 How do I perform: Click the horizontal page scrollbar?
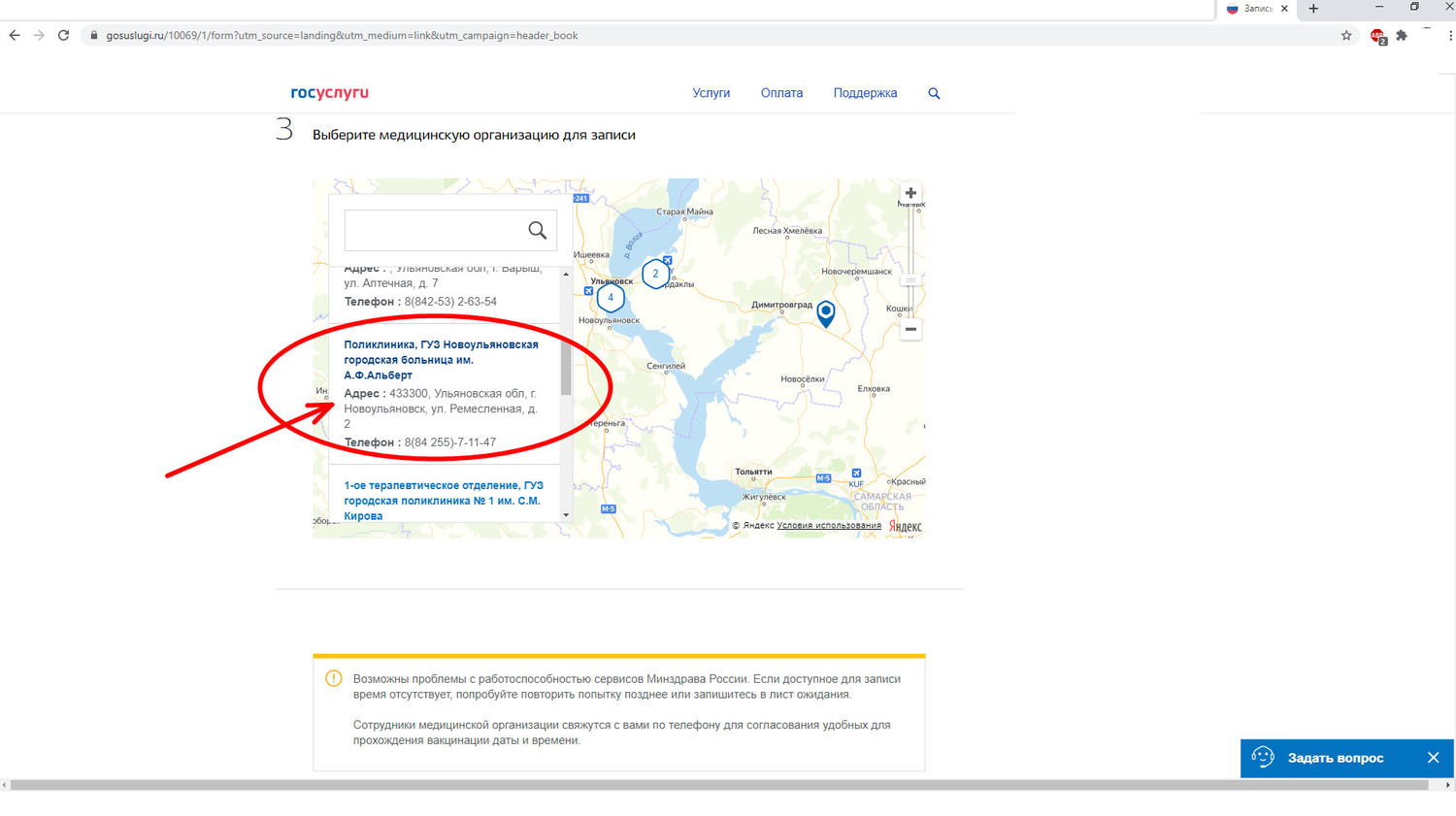718,785
